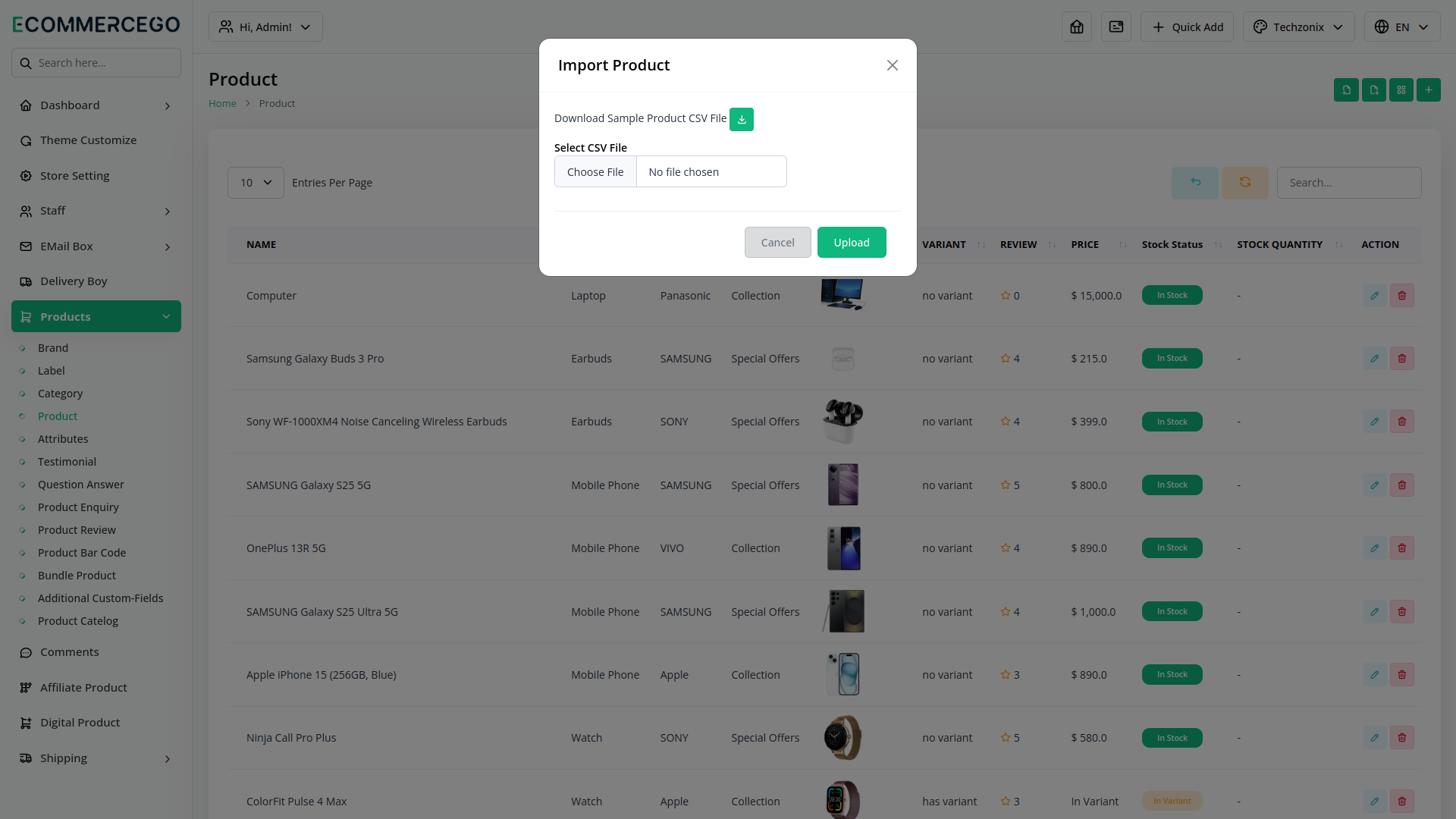Expand the Shipping sidebar menu

tap(96, 758)
